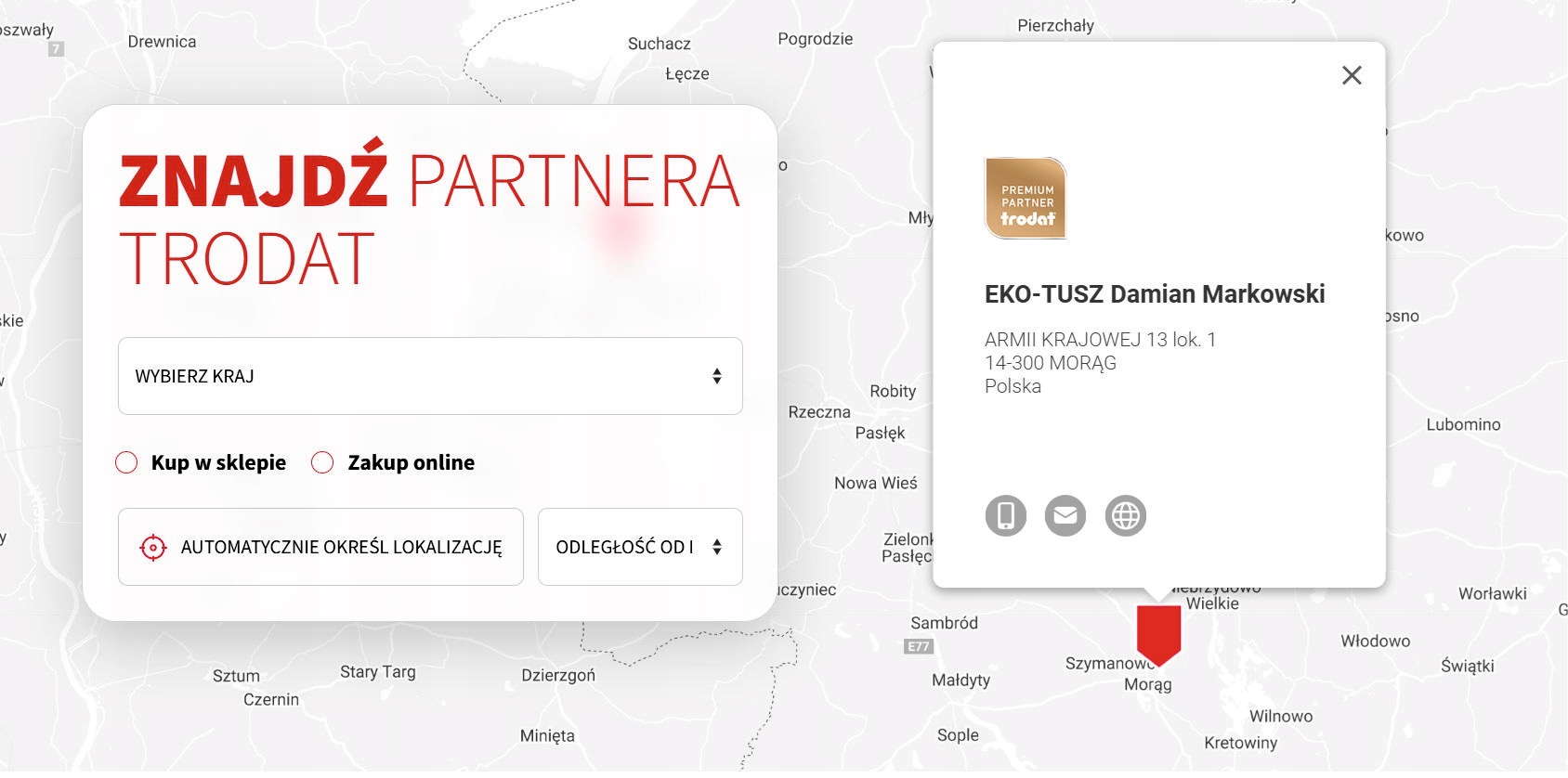Screen dimensions: 1568x778
Task: Click the 'Małdyty' map label
Action: click(961, 680)
